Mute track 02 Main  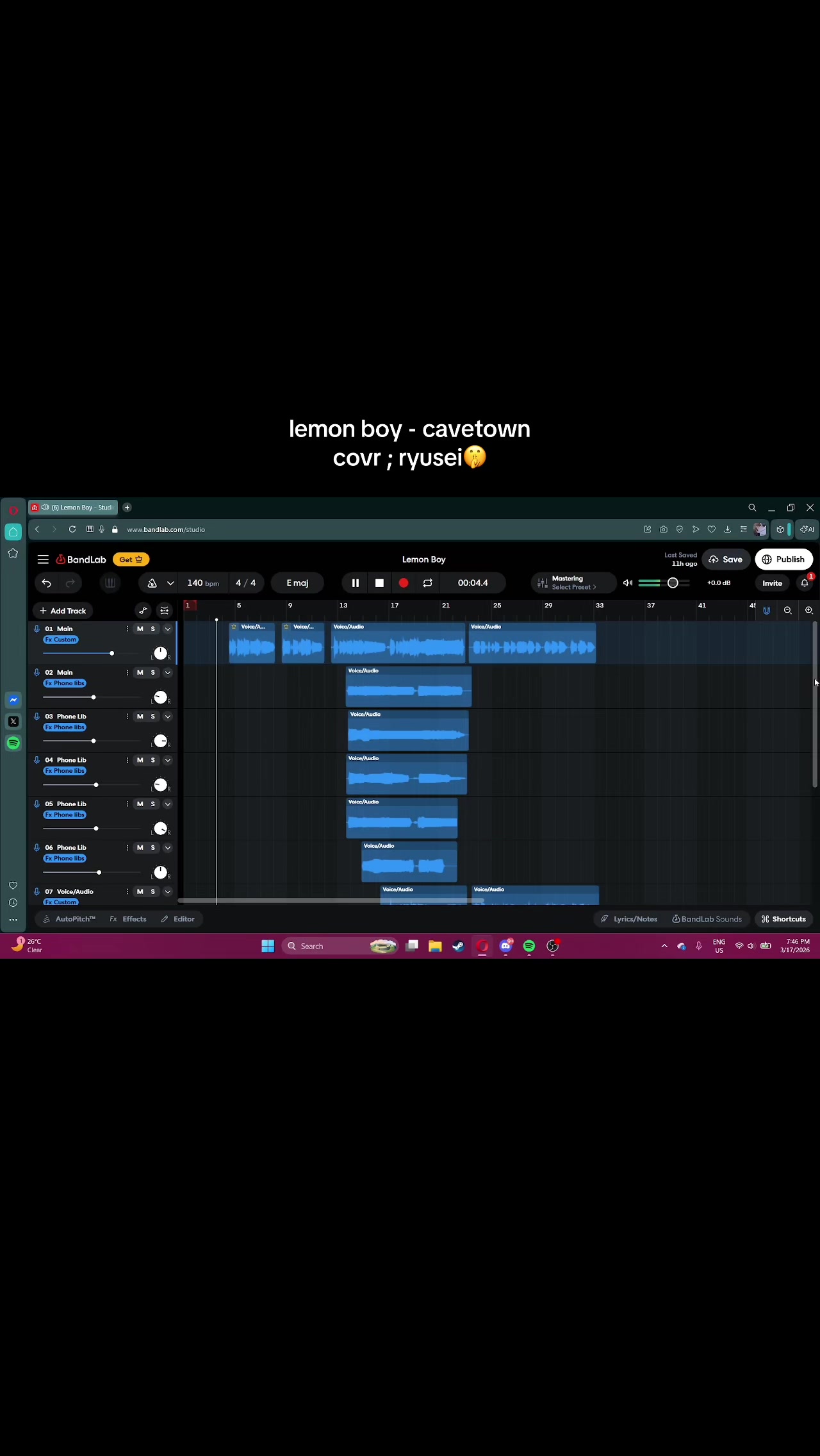[x=140, y=672]
